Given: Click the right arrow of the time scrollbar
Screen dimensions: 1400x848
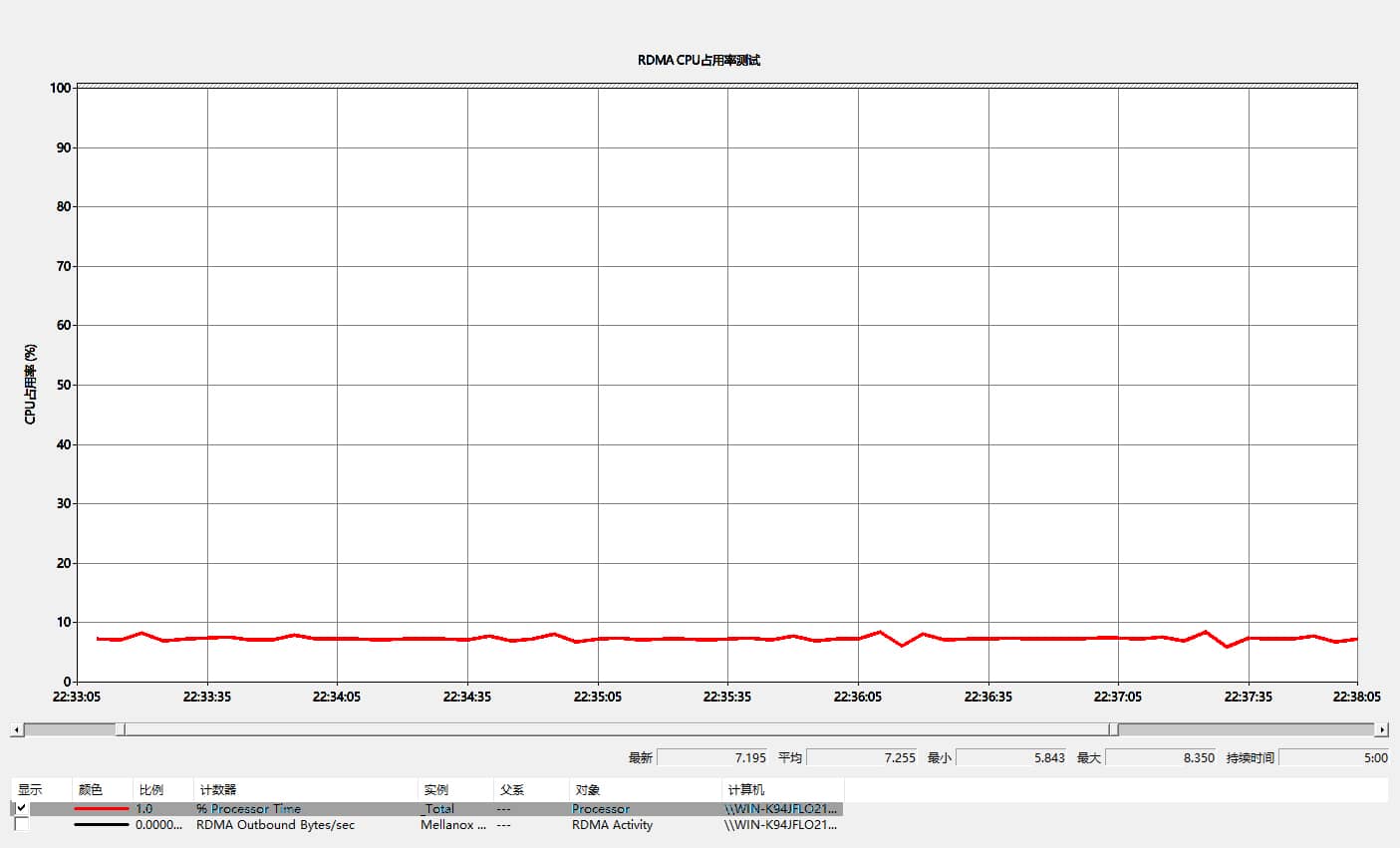Looking at the screenshot, I should point(1381,730).
